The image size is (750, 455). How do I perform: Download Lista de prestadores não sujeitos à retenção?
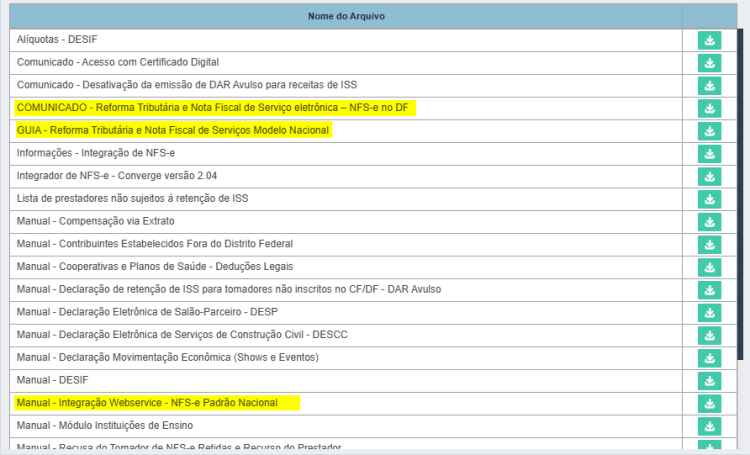pyautogui.click(x=709, y=199)
